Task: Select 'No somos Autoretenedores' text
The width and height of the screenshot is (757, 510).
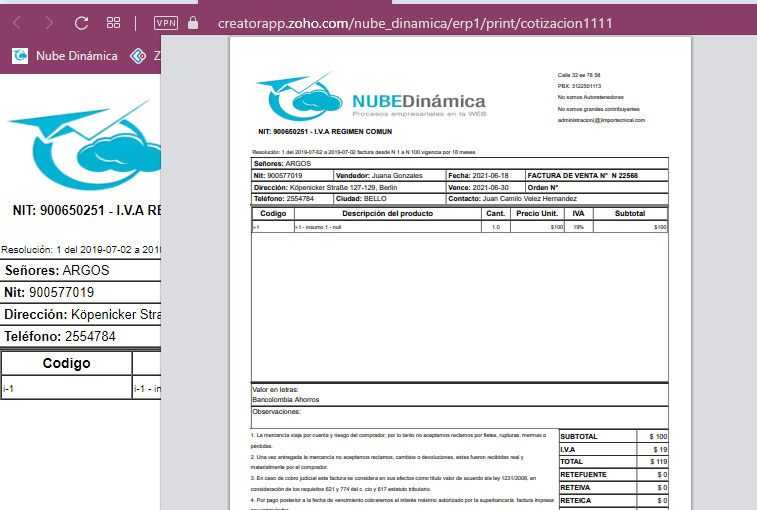Action: [x=590, y=97]
